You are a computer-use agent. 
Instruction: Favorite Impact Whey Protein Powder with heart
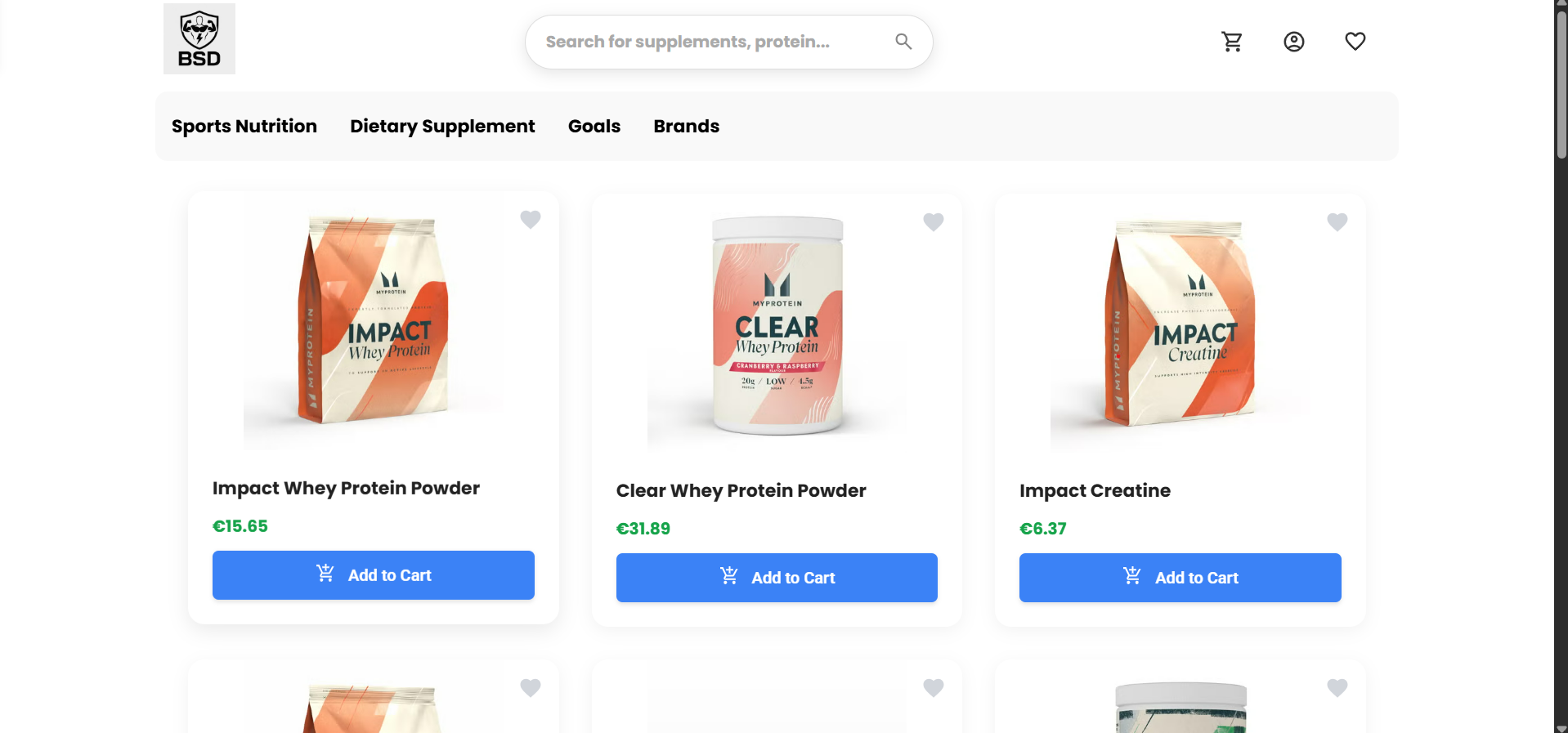[x=531, y=219]
